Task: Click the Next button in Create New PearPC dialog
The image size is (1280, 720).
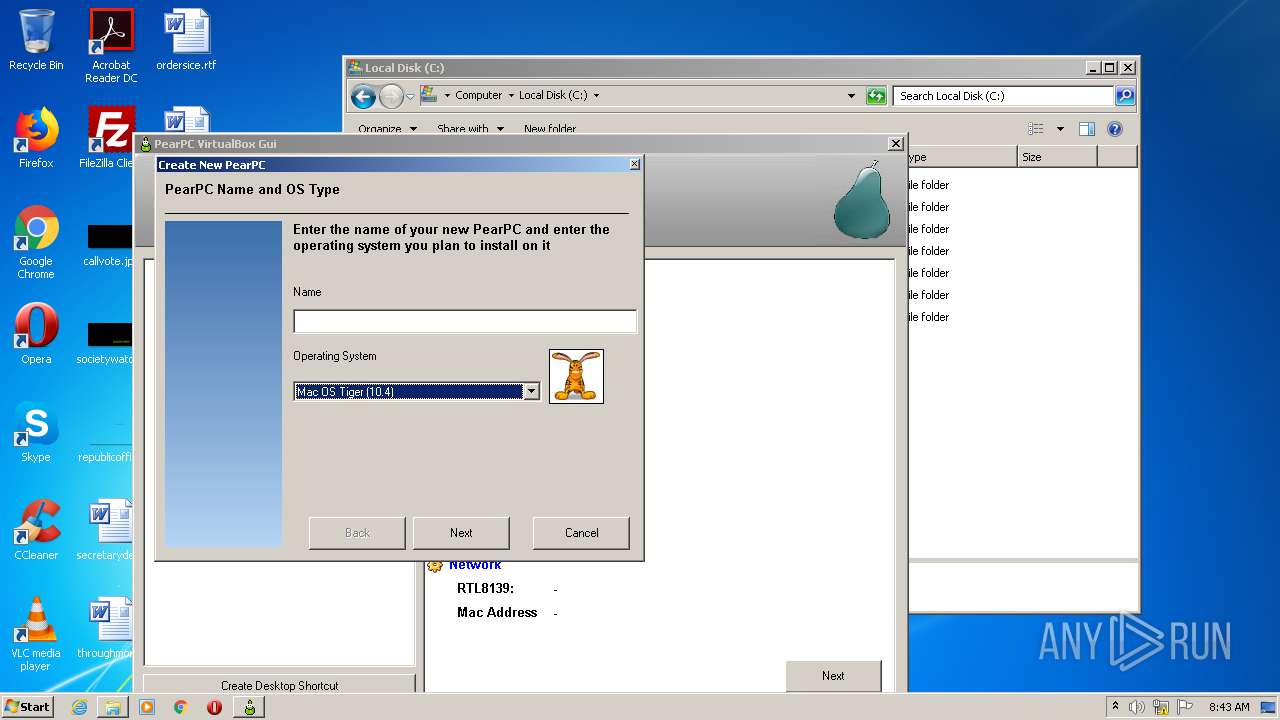Action: 461,533
